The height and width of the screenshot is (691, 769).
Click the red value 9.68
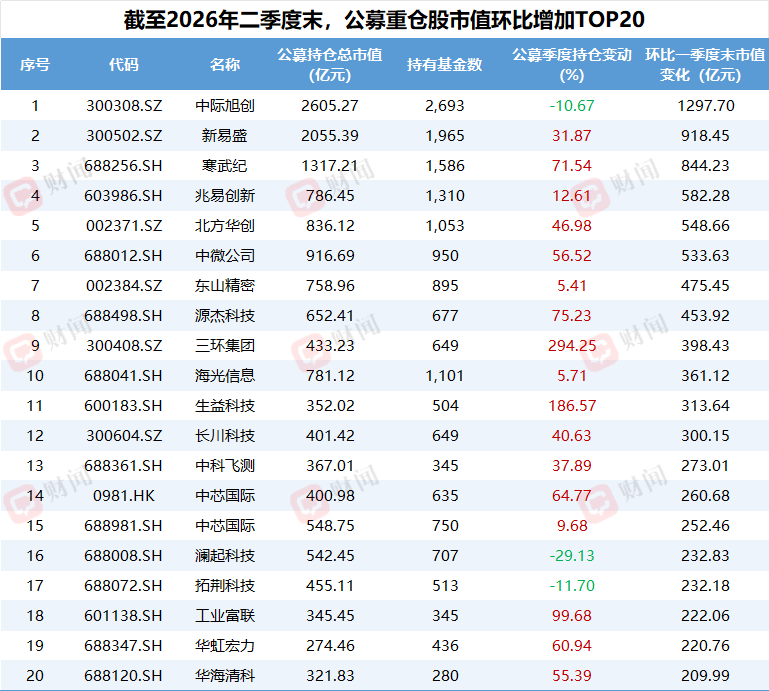(572, 526)
